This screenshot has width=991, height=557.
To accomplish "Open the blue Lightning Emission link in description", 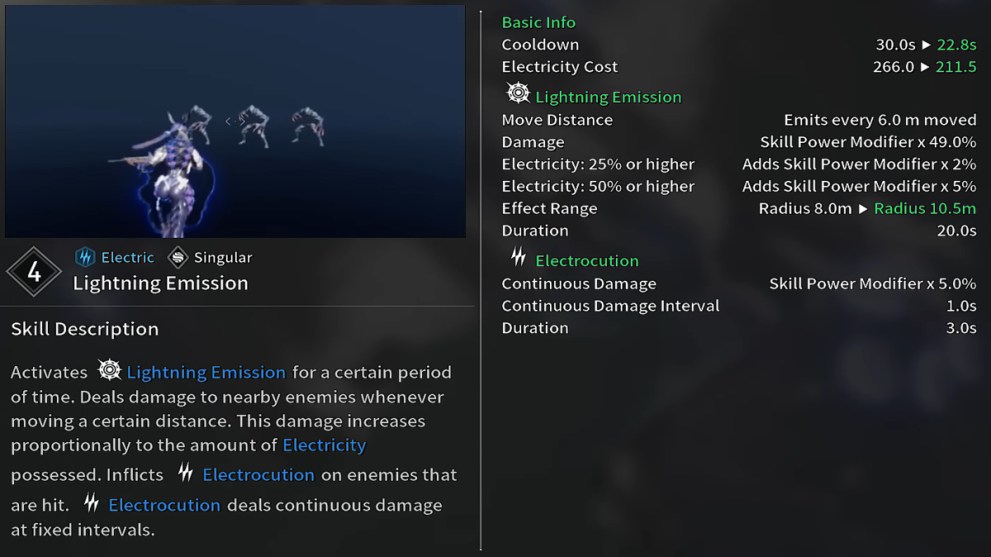I will 206,372.
